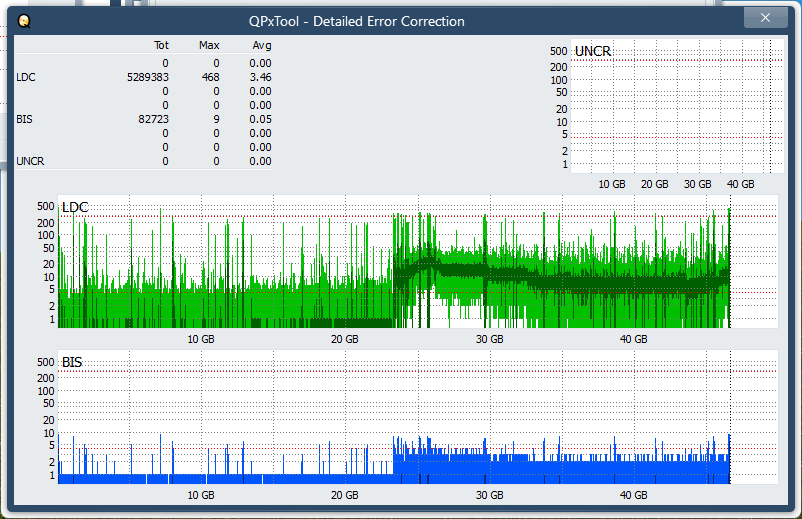Click the window title 'QPxTool - Detailed Error Correction'
This screenshot has width=802, height=519.
click(357, 21)
